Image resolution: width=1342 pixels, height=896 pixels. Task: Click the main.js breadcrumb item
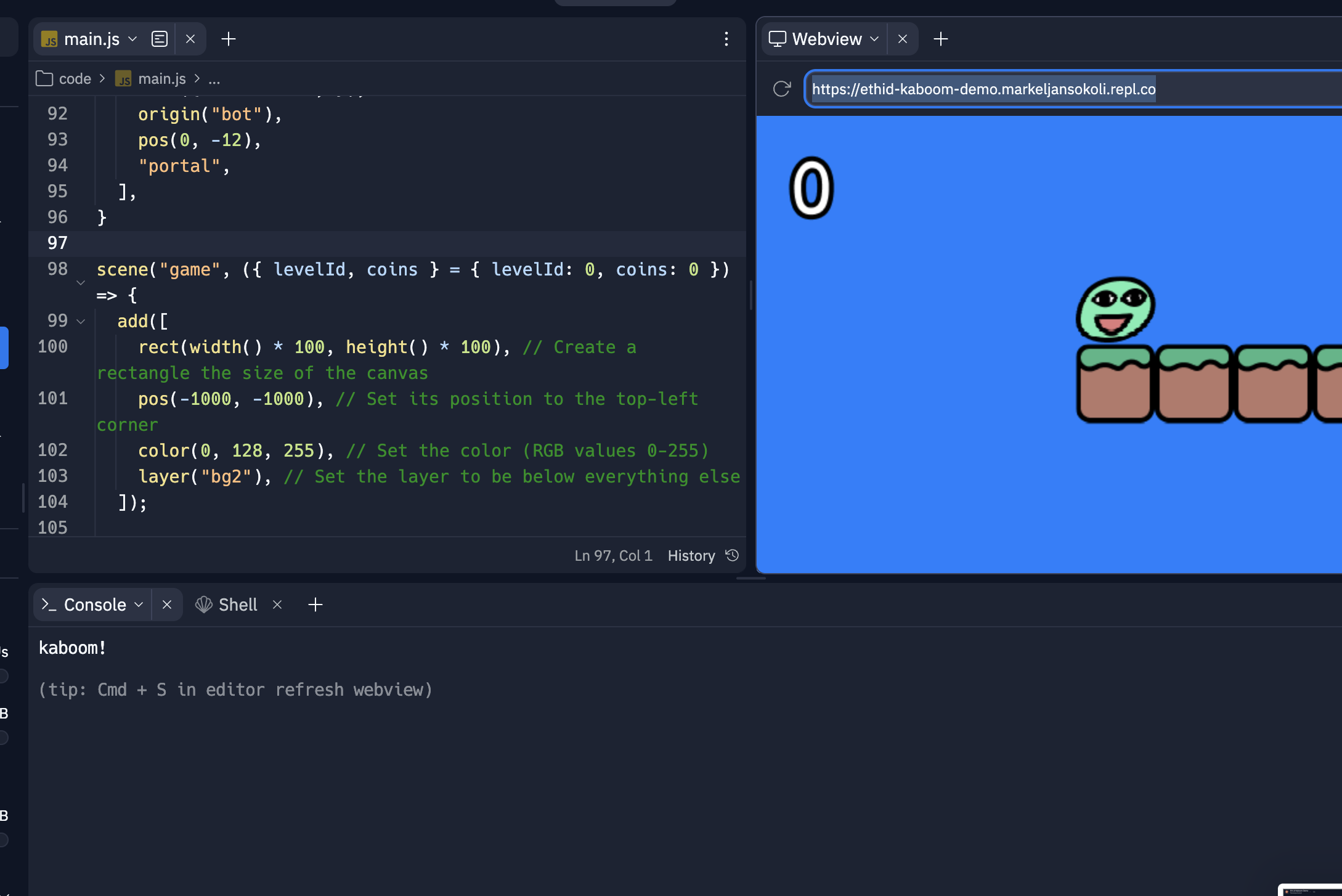[x=161, y=78]
